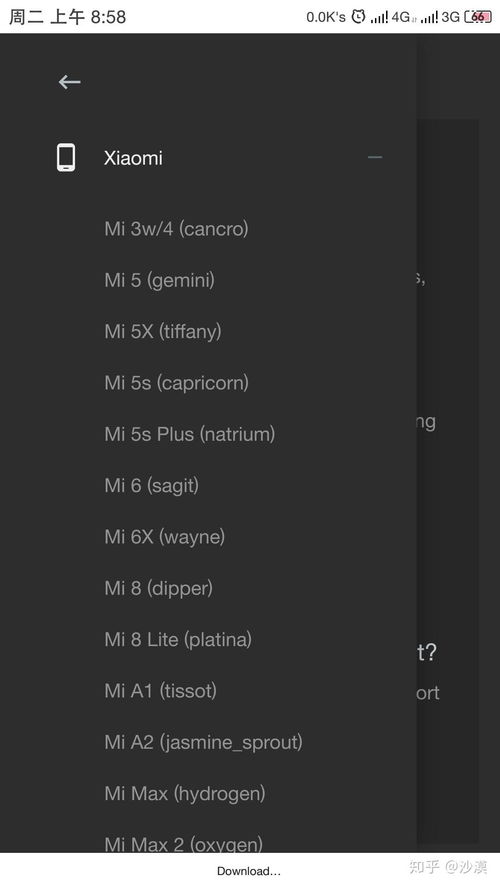Open Mi A2 (jasmine_sprout)

pyautogui.click(x=203, y=743)
